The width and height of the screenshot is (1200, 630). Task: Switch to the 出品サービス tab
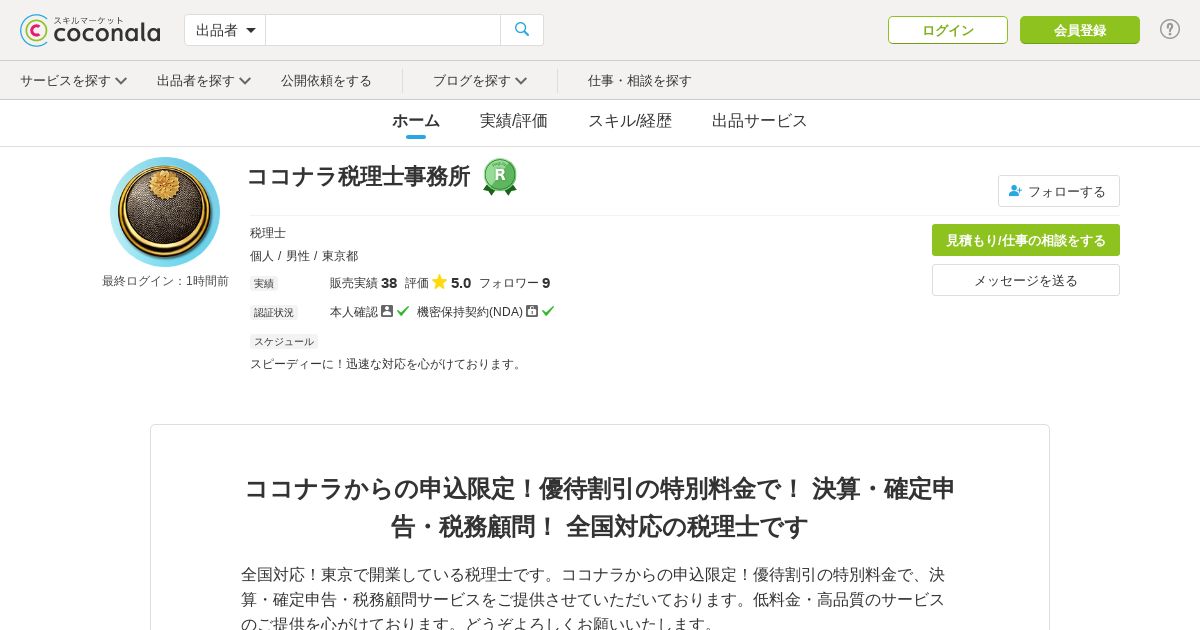coord(760,121)
